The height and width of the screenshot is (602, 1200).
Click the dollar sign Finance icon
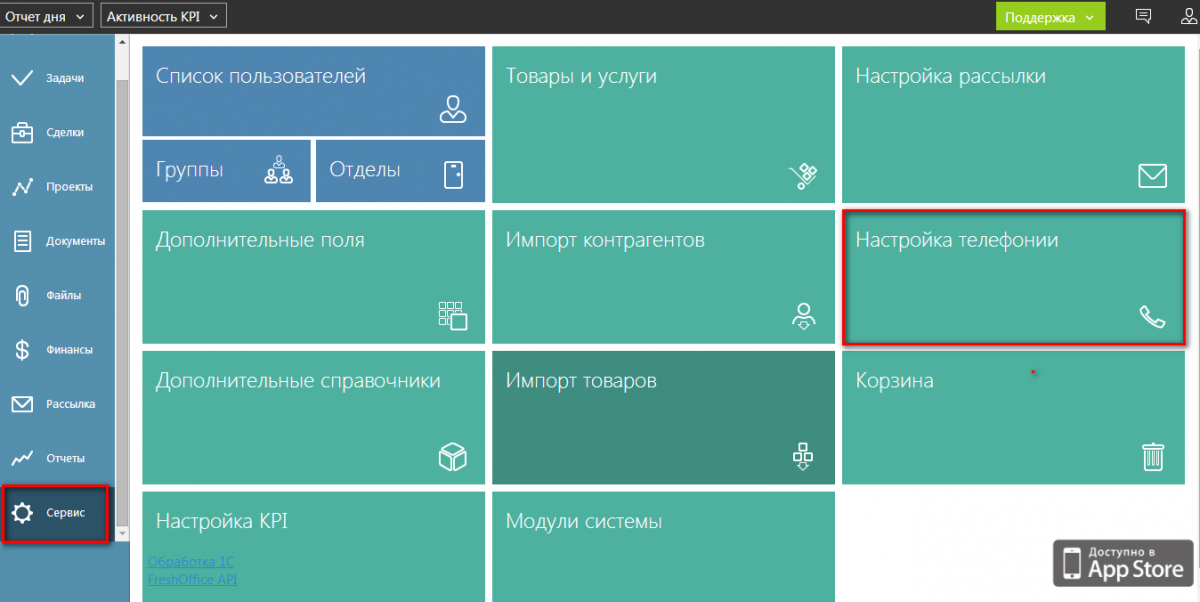(22, 350)
